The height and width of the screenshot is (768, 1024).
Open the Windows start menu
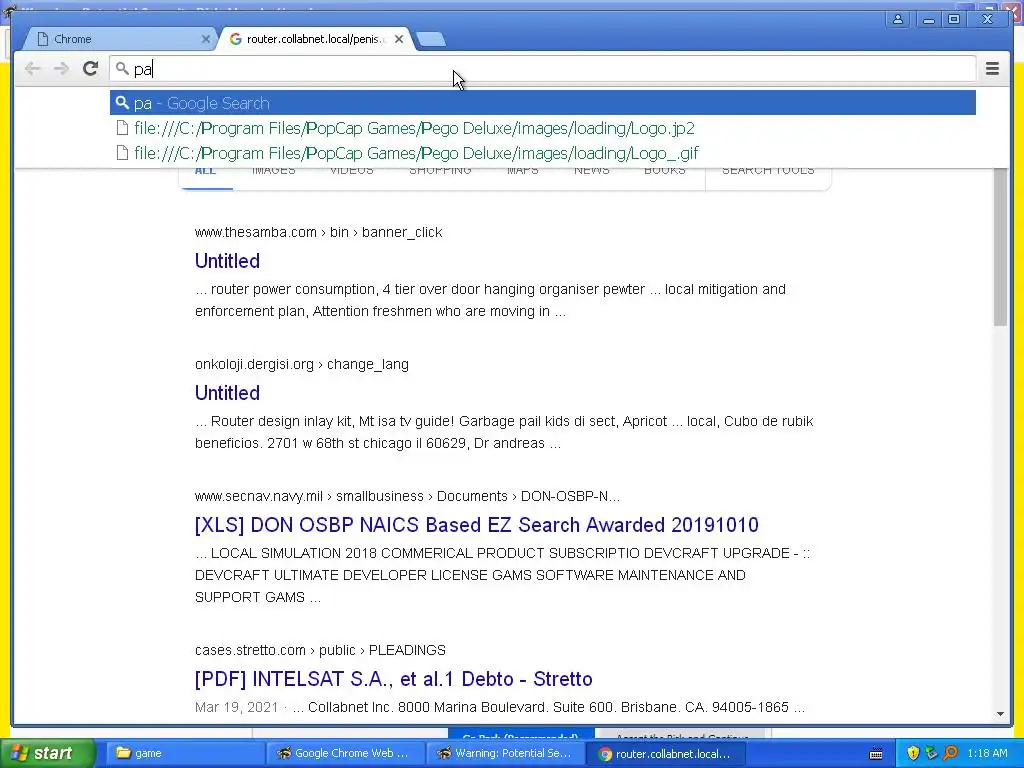tap(46, 753)
